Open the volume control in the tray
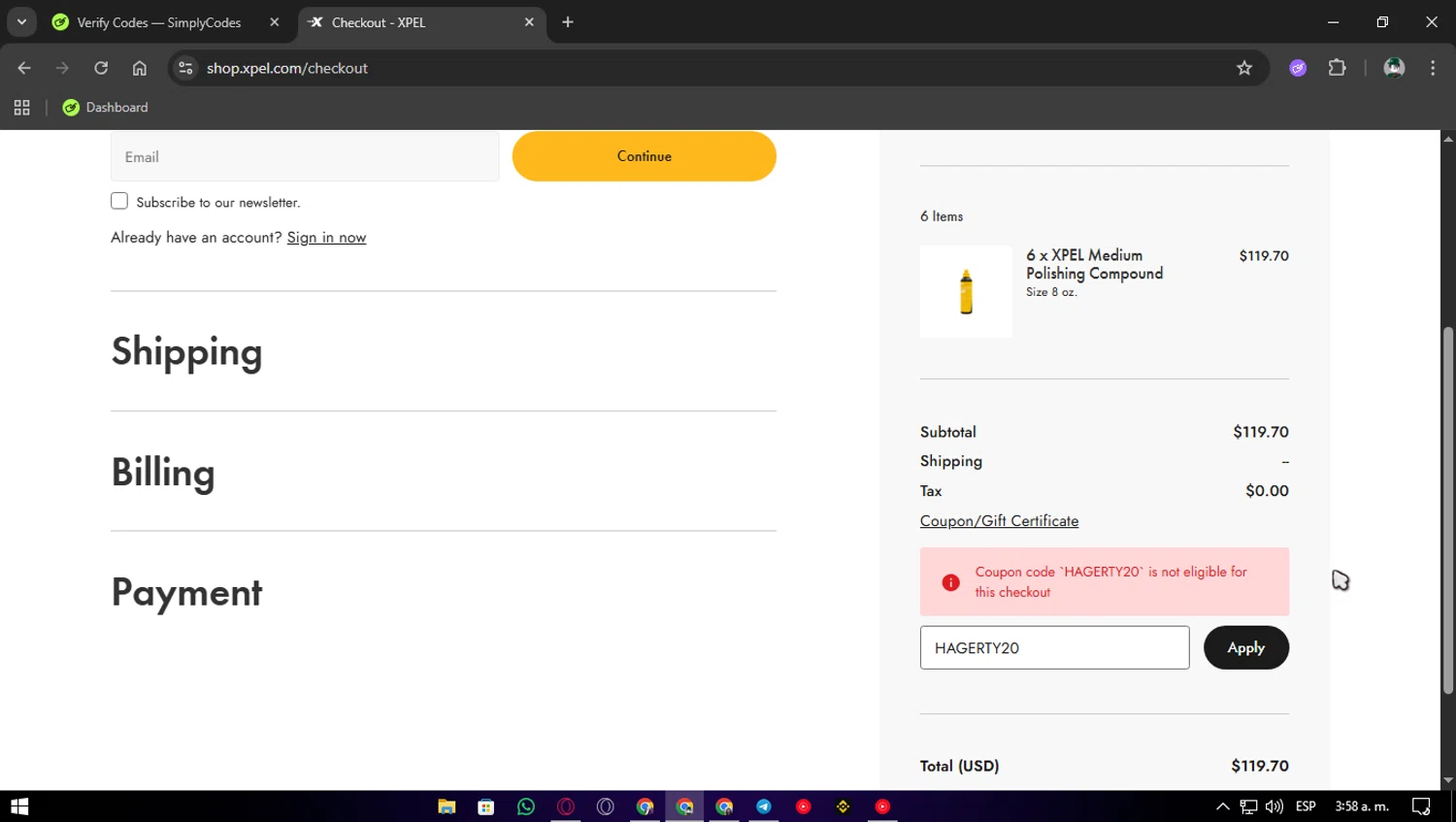The width and height of the screenshot is (1456, 822). [1274, 806]
